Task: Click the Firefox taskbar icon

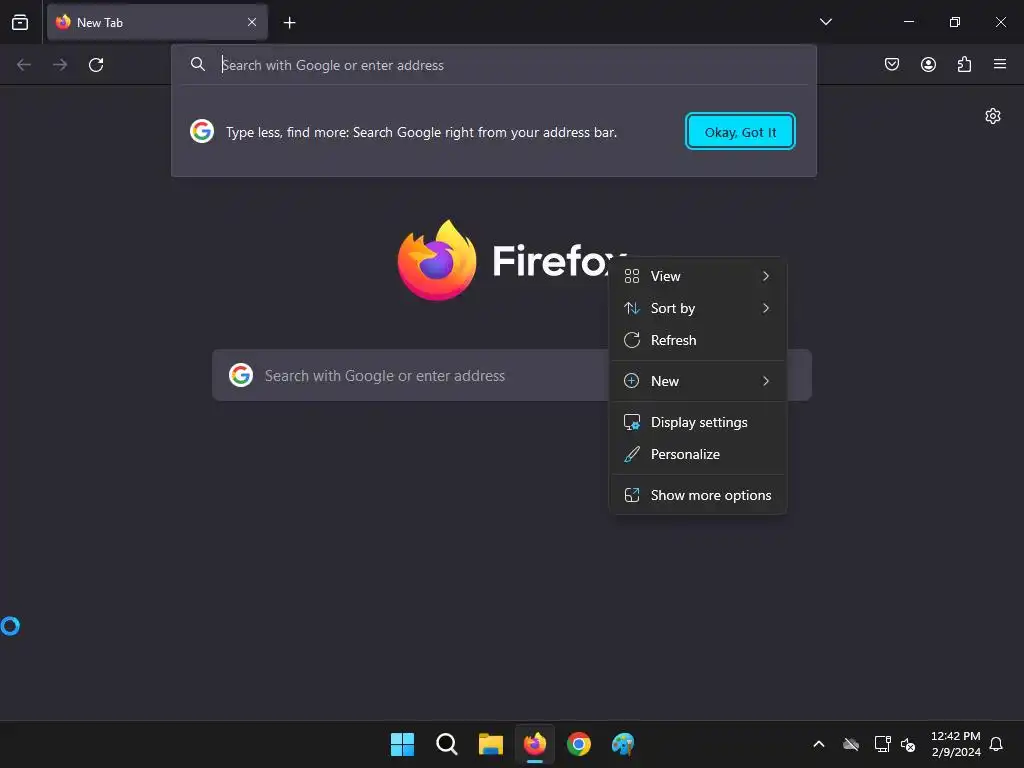Action: pyautogui.click(x=535, y=744)
